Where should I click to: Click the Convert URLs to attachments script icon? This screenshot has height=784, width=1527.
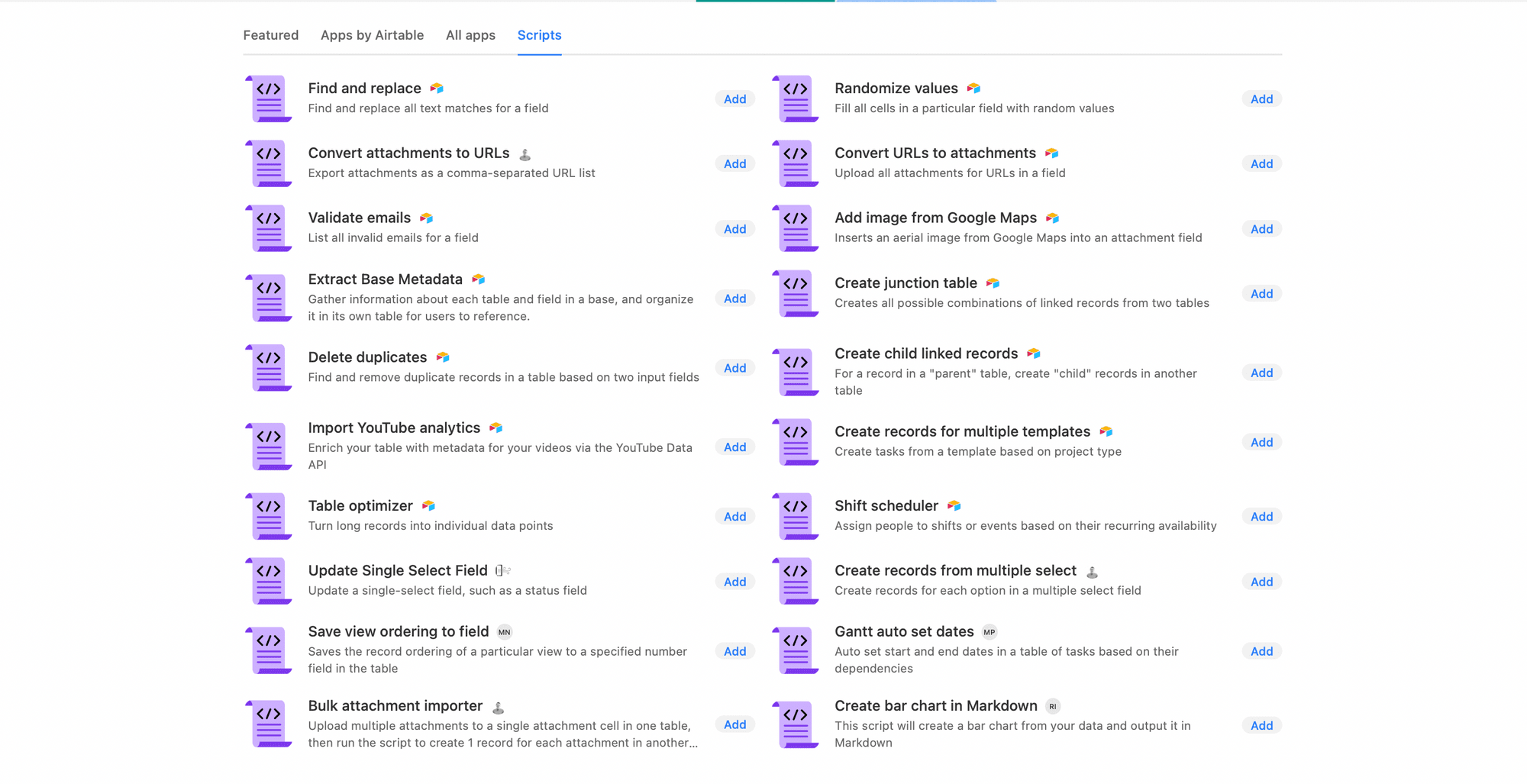click(796, 163)
